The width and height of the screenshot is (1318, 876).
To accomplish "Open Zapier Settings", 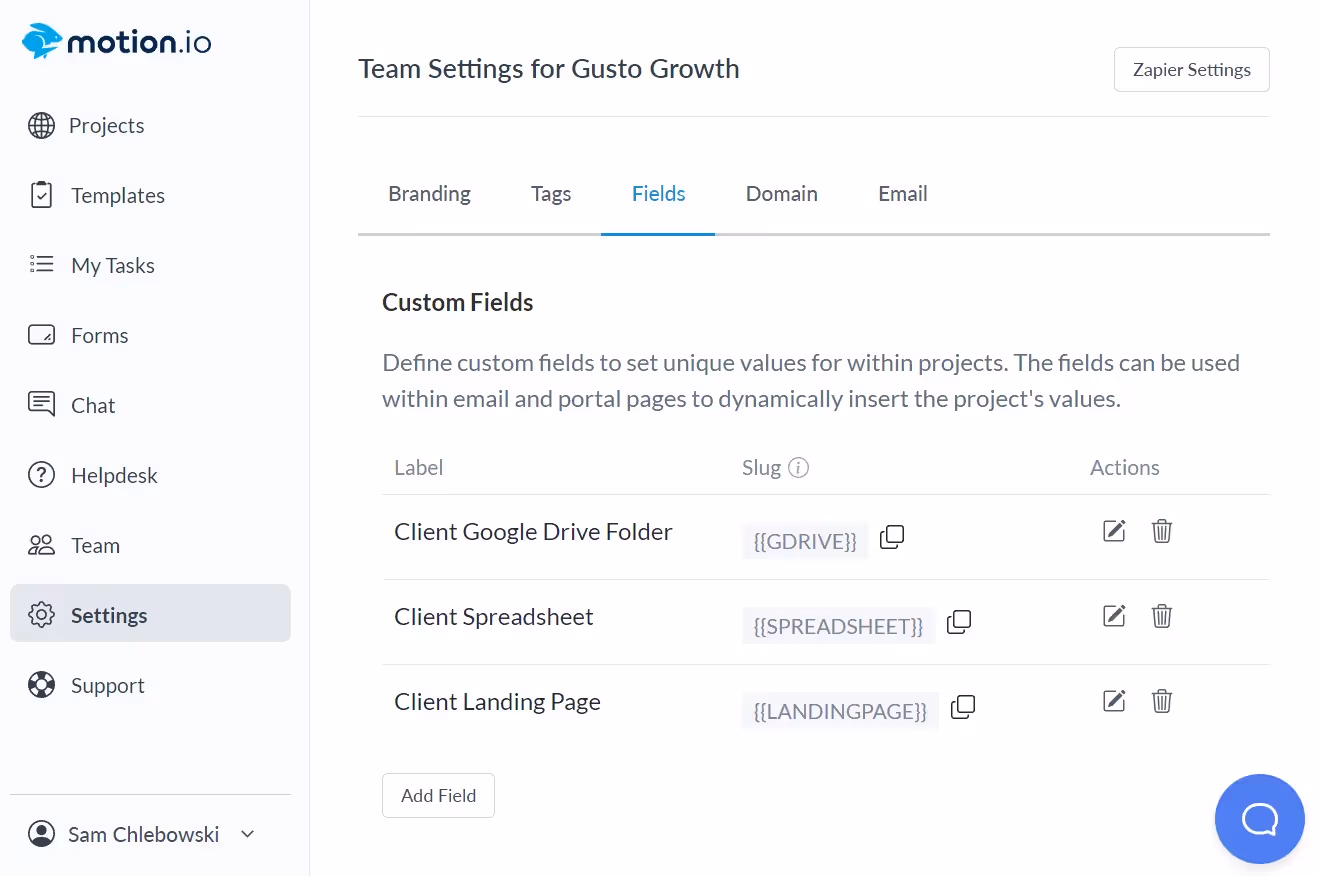I will [1191, 70].
